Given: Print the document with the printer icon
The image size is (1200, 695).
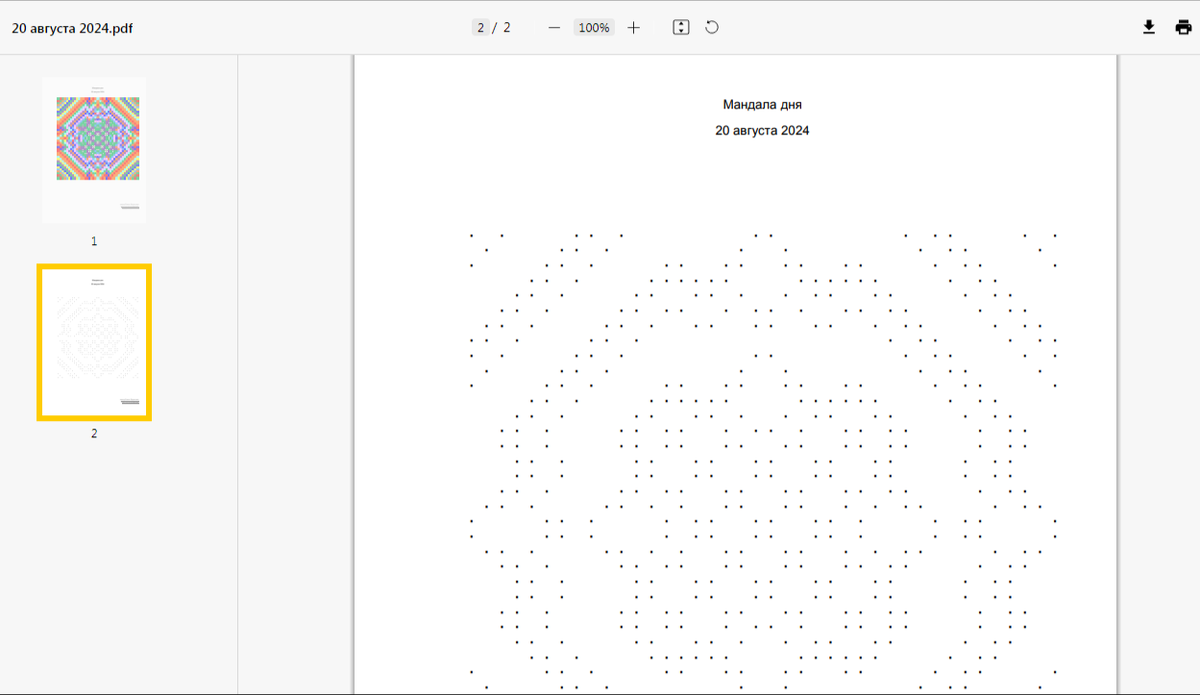Looking at the screenshot, I should [x=1183, y=28].
